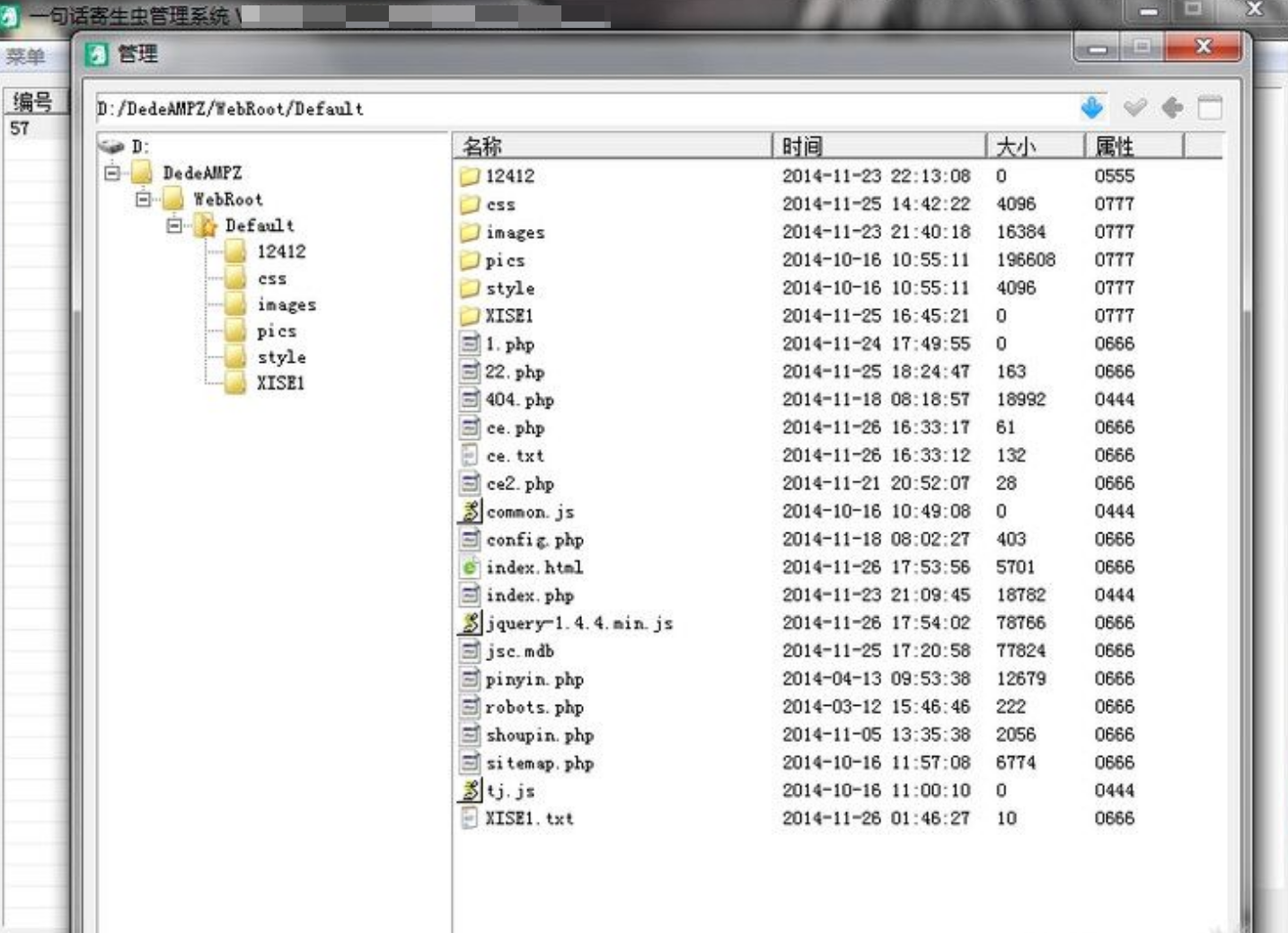Click the XISE1 folder icon in file list
This screenshot has height=933, width=1288.
(470, 315)
